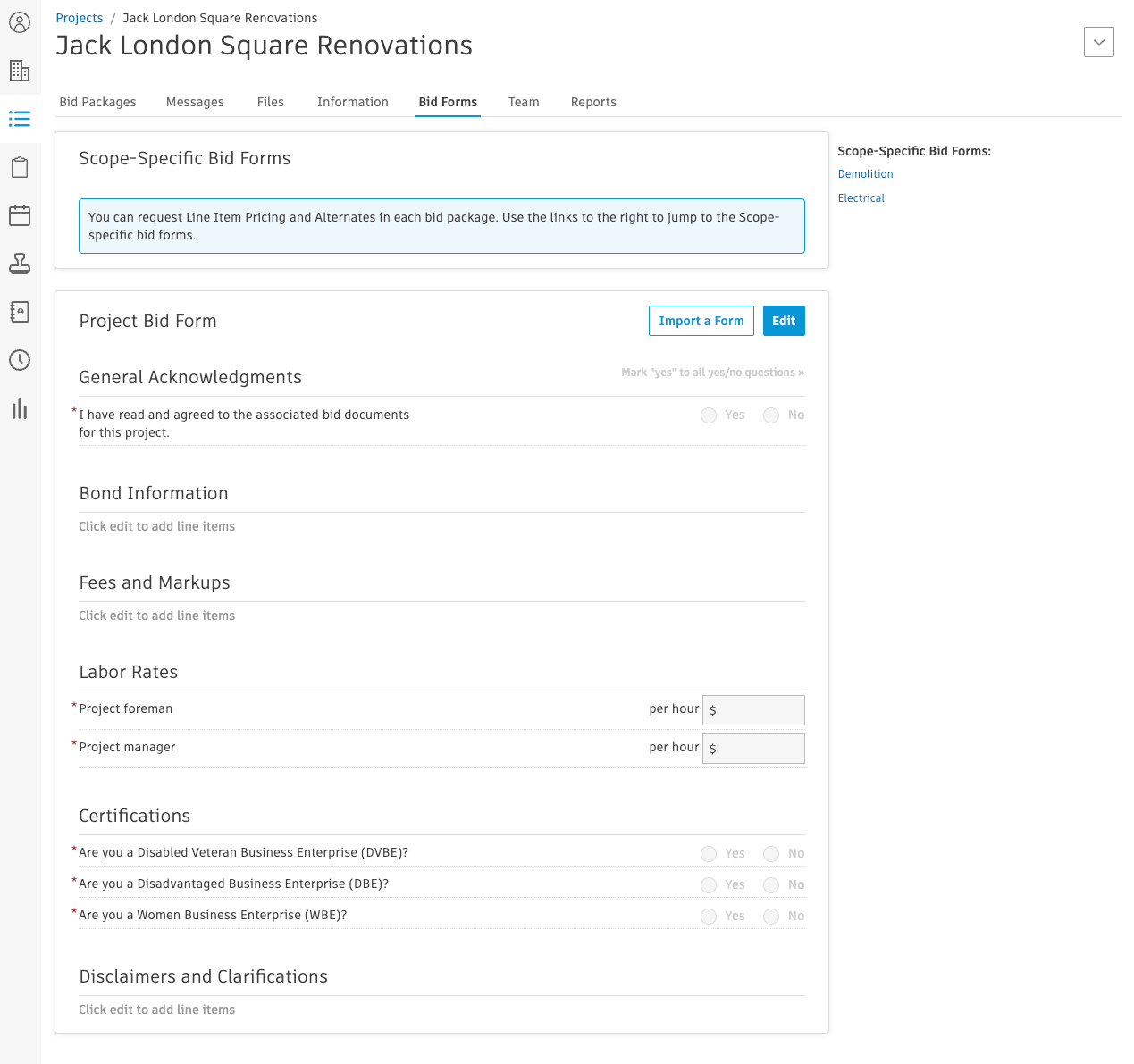The width and height of the screenshot is (1134, 1064).
Task: Click the Women Business Enterprise question text
Action: [213, 915]
